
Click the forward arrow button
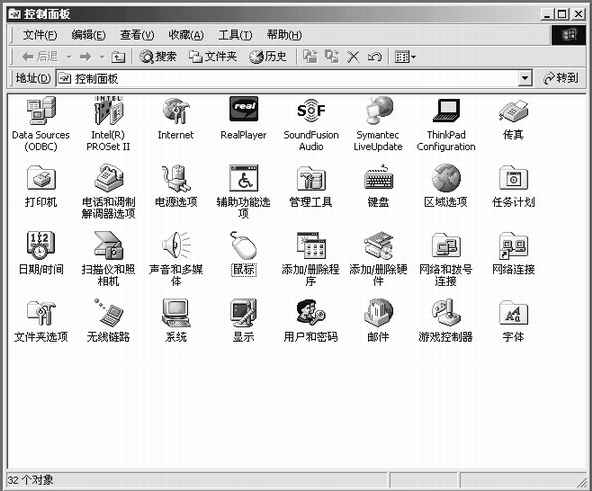pyautogui.click(x=86, y=57)
